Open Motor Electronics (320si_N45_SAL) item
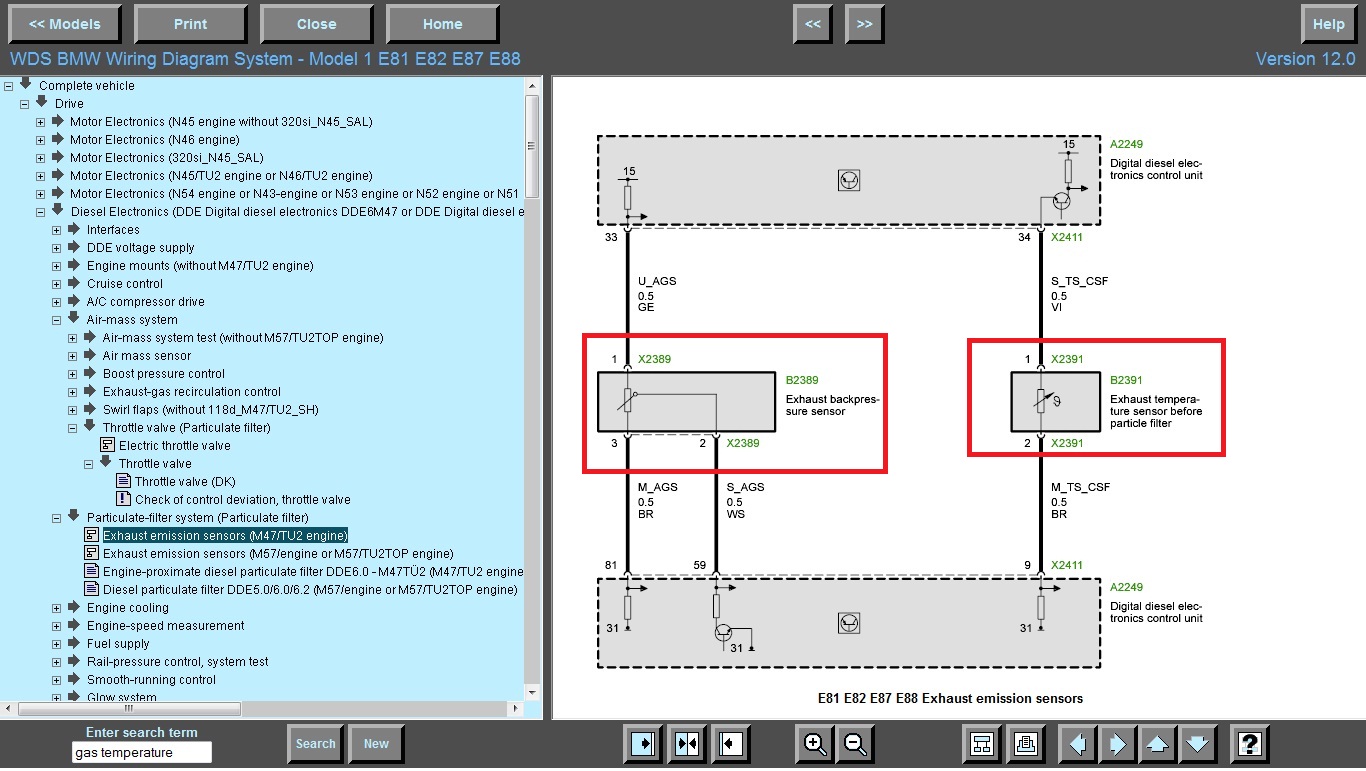The image size is (1366, 771). pos(167,157)
